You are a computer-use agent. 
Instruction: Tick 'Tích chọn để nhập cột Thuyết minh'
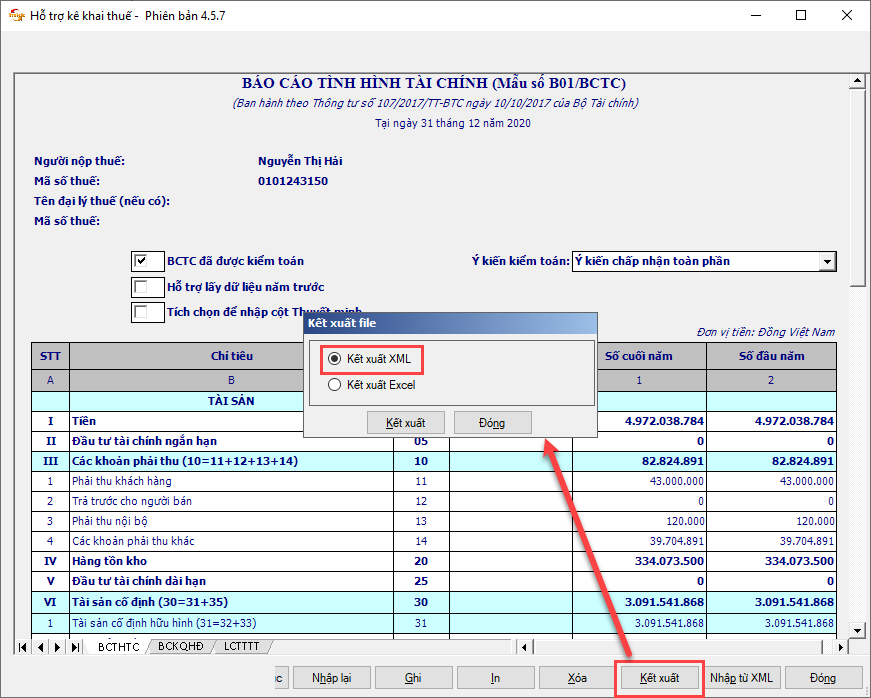coord(141,312)
